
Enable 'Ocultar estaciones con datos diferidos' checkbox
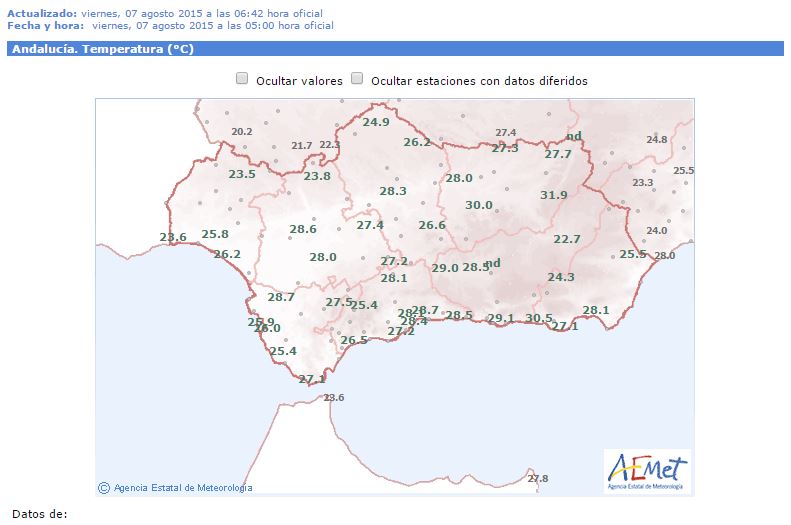tap(357, 79)
